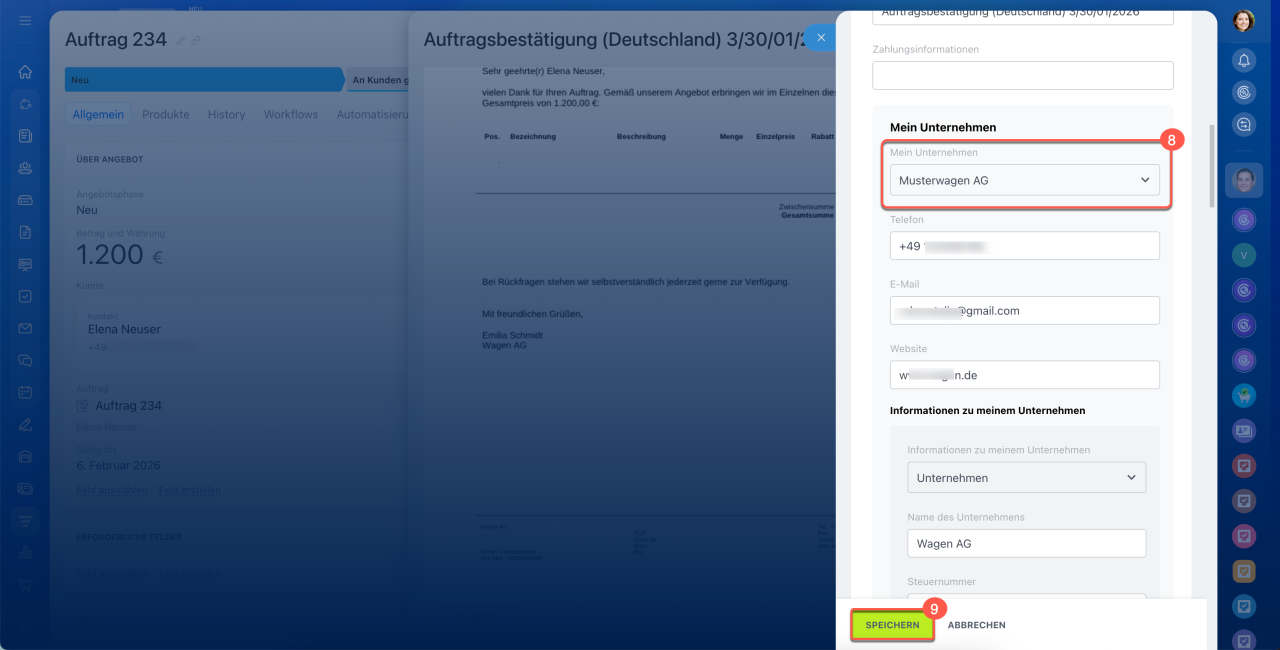The height and width of the screenshot is (650, 1280).
Task: Click the side panel vertical scrollbar
Action: tap(1212, 165)
